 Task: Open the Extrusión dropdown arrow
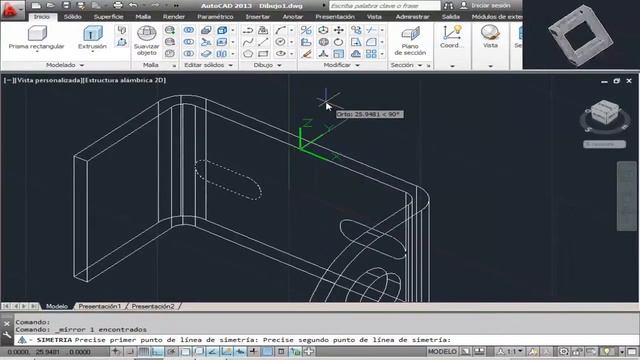click(x=92, y=52)
